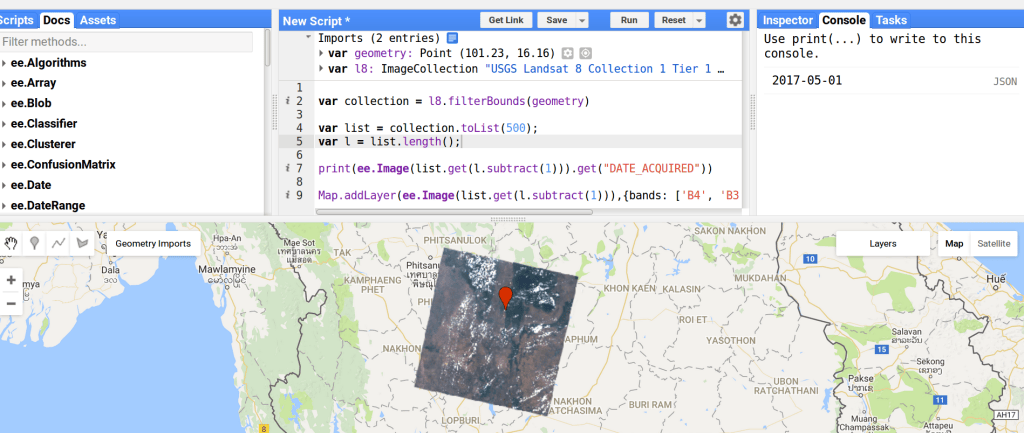This screenshot has height=433, width=1024.
Task: Expand var geometry import entry
Action: (321, 53)
